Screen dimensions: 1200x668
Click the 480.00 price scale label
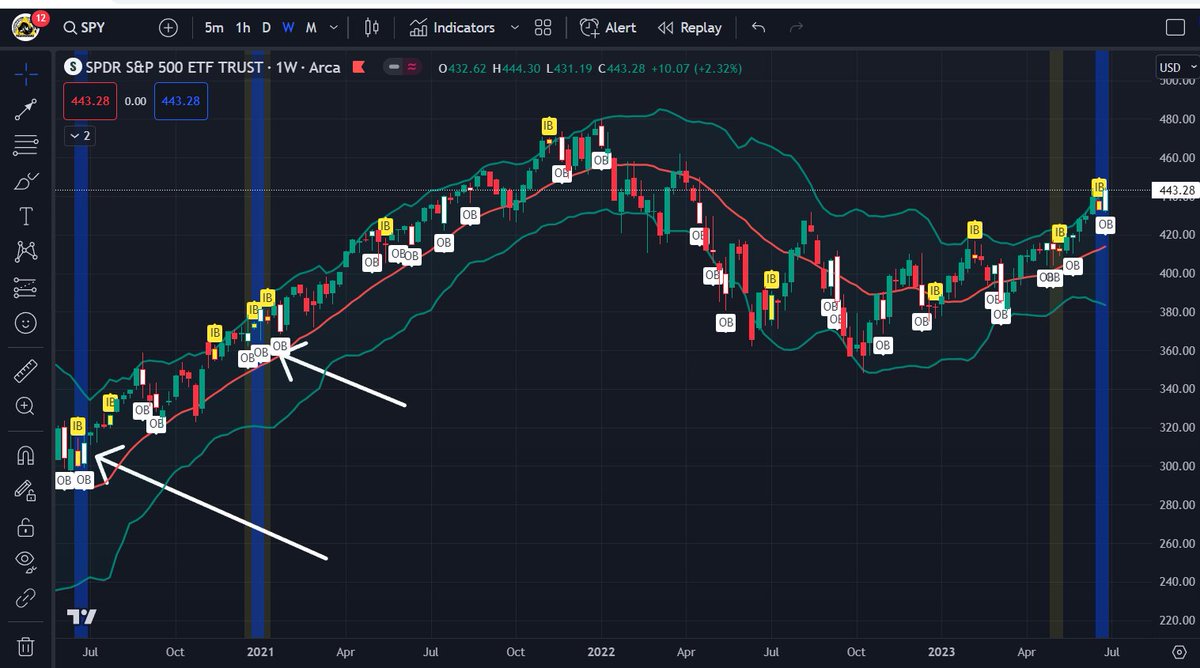(x=1177, y=118)
